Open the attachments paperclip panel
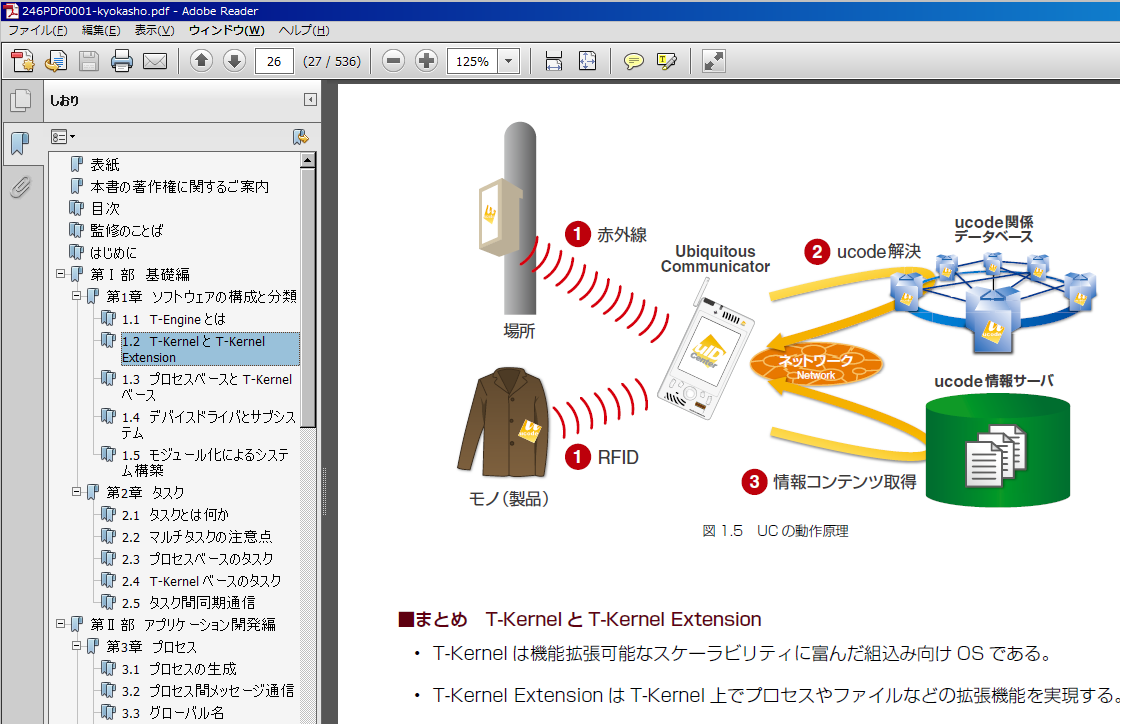 click(x=21, y=187)
